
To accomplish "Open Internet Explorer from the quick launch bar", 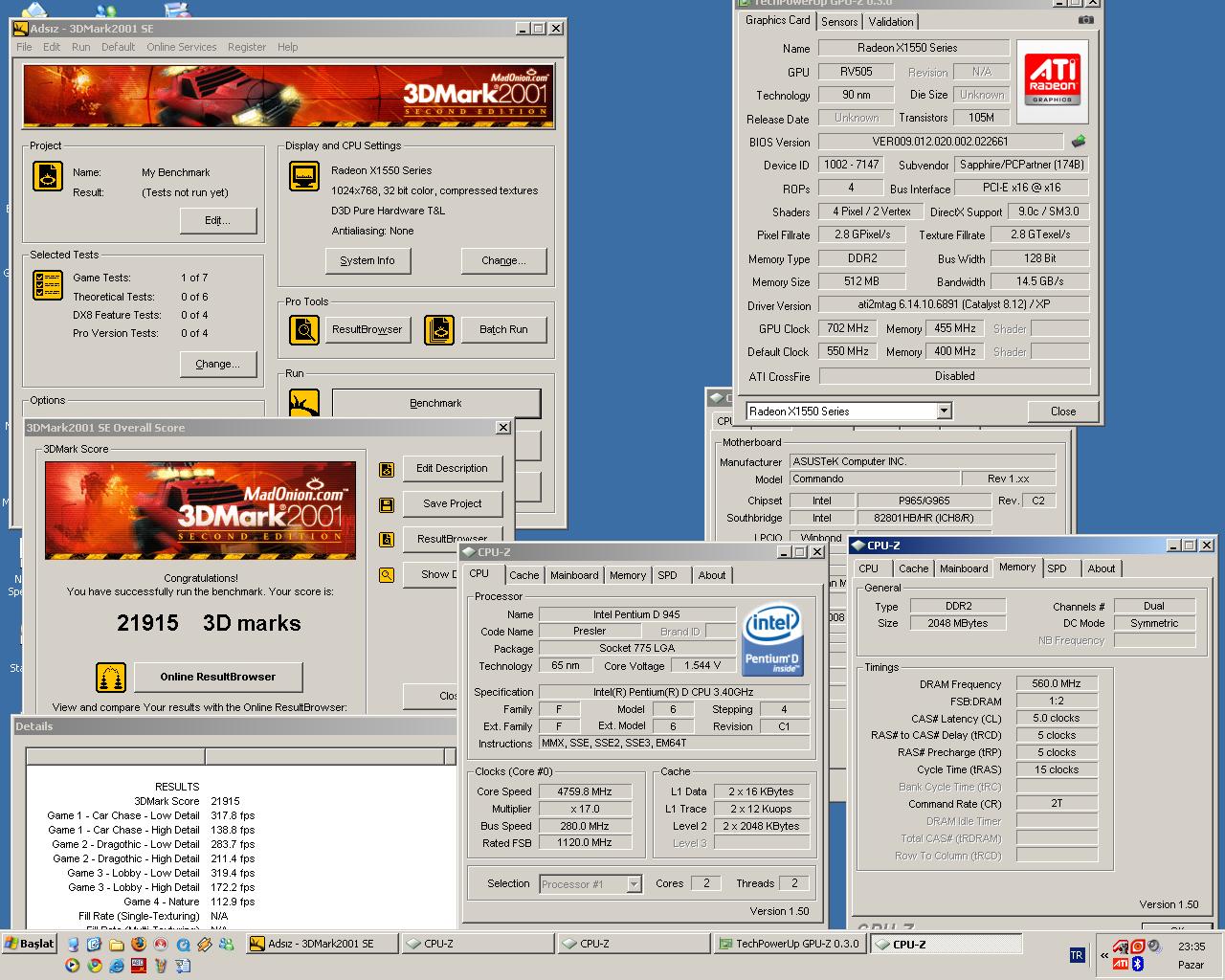I will tap(116, 965).
